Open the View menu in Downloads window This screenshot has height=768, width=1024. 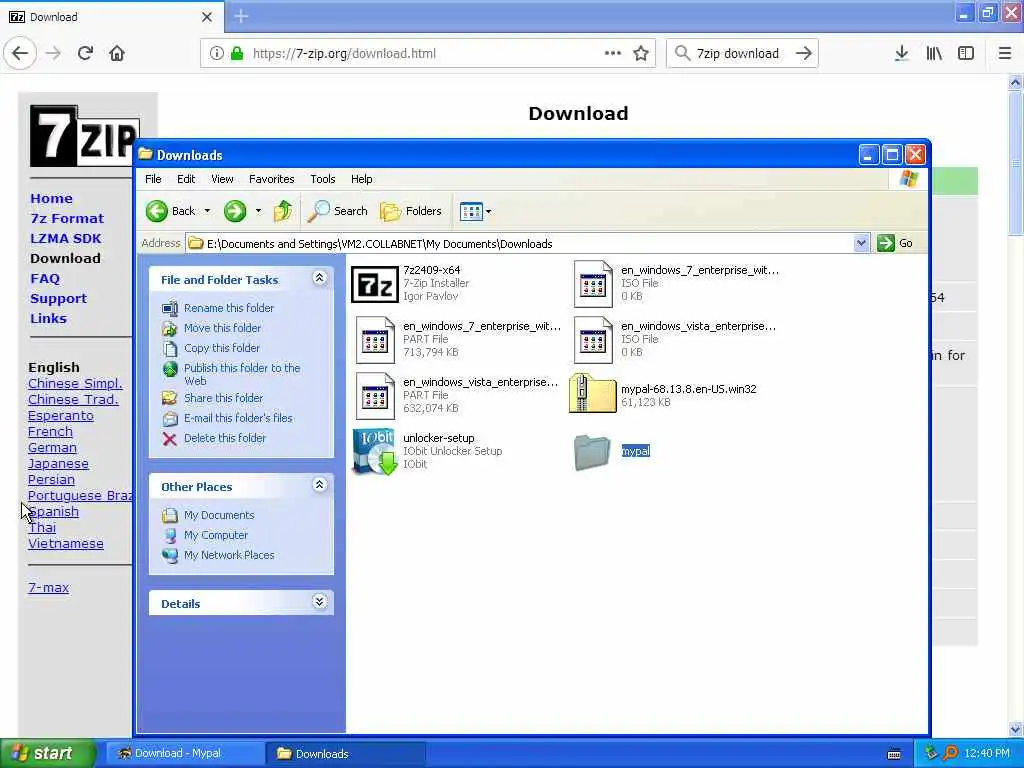click(222, 179)
